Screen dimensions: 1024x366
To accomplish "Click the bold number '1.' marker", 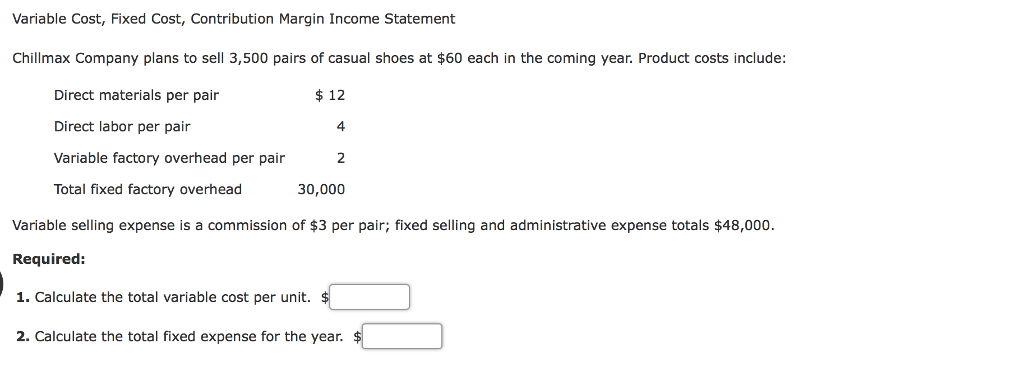I will tap(23, 297).
